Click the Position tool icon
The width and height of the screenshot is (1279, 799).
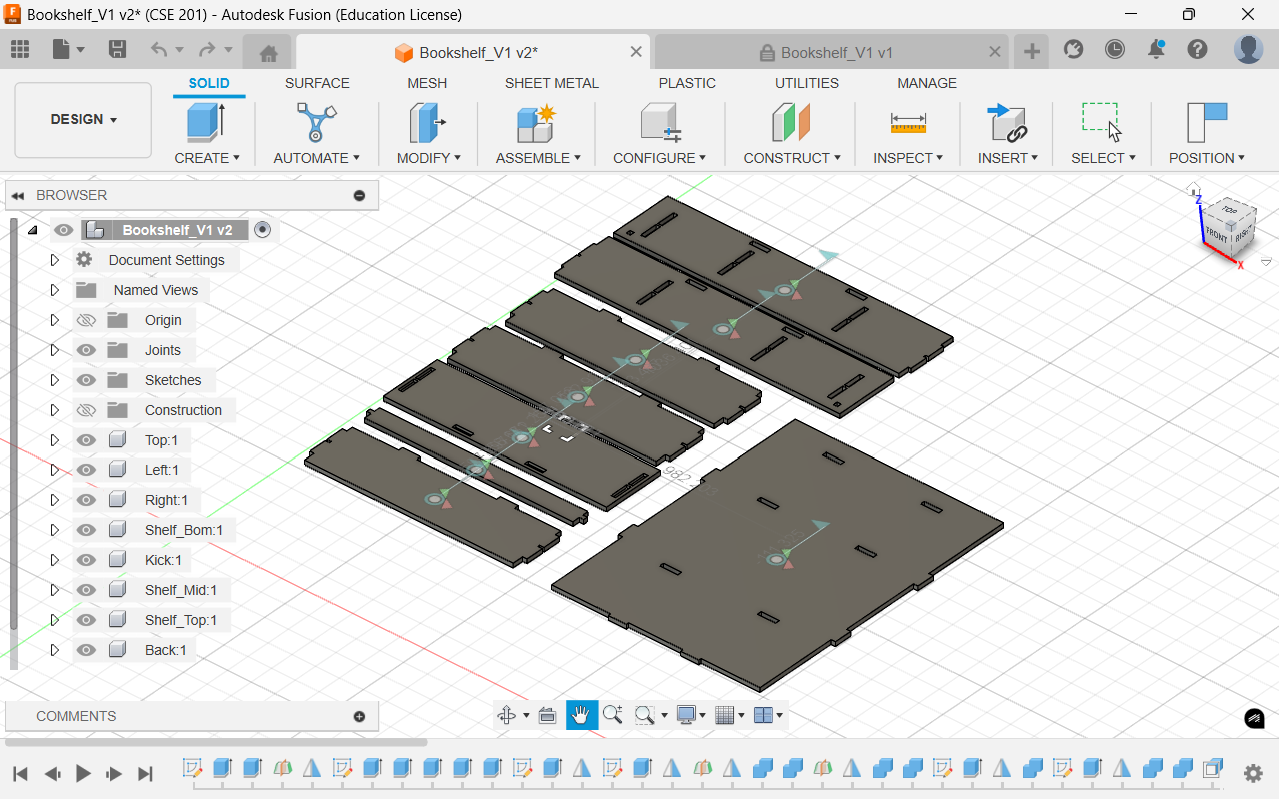pos(1207,122)
